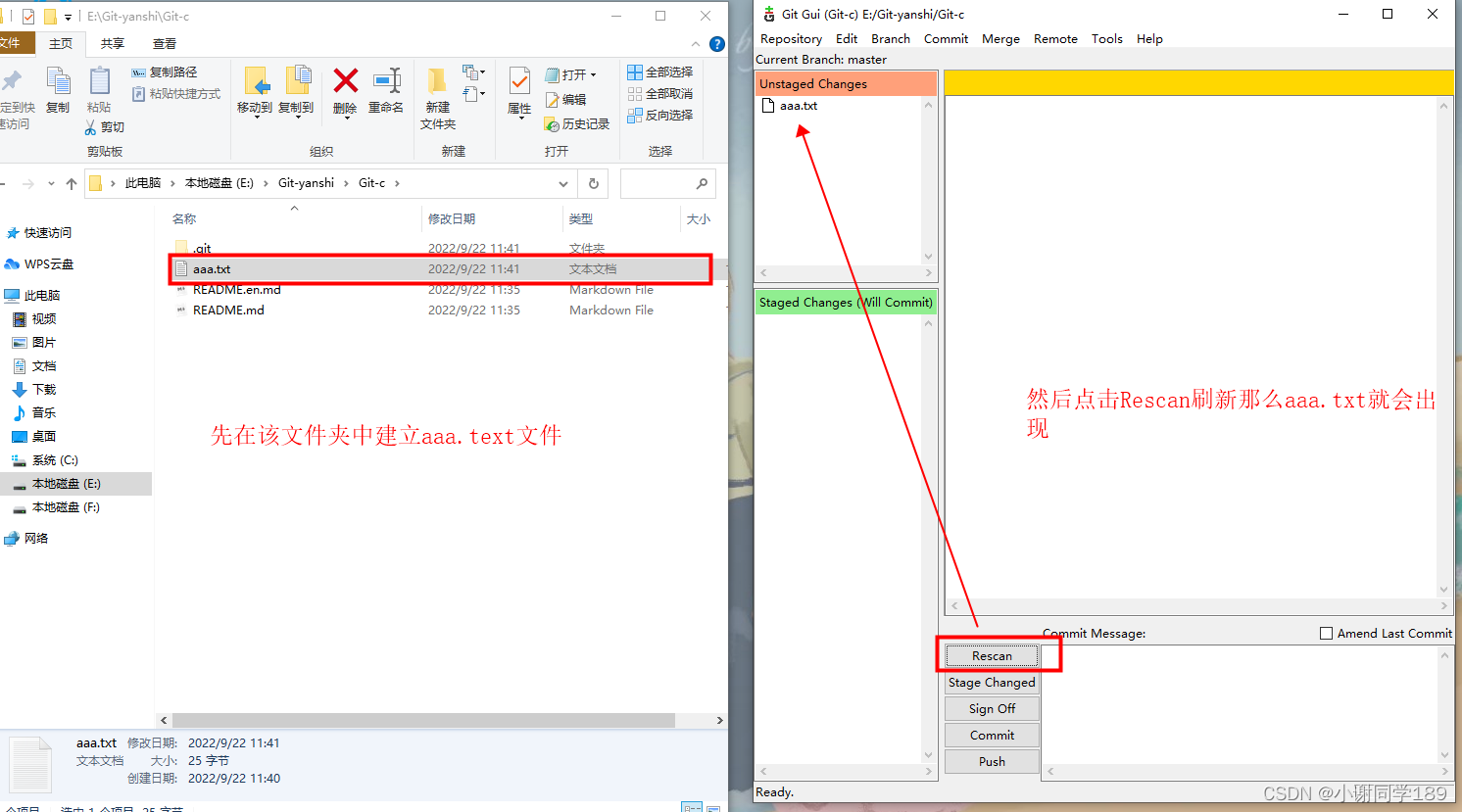Collapse the Explorer ribbon chevron
Screen dimensions: 1462x812
coord(696,44)
